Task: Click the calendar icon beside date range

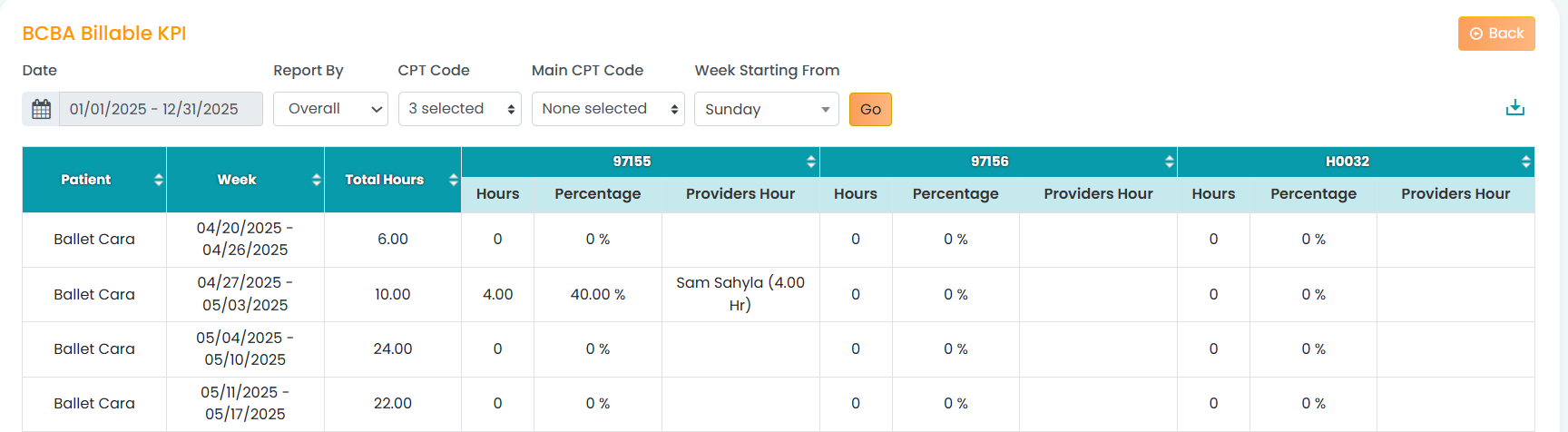Action: (x=41, y=109)
